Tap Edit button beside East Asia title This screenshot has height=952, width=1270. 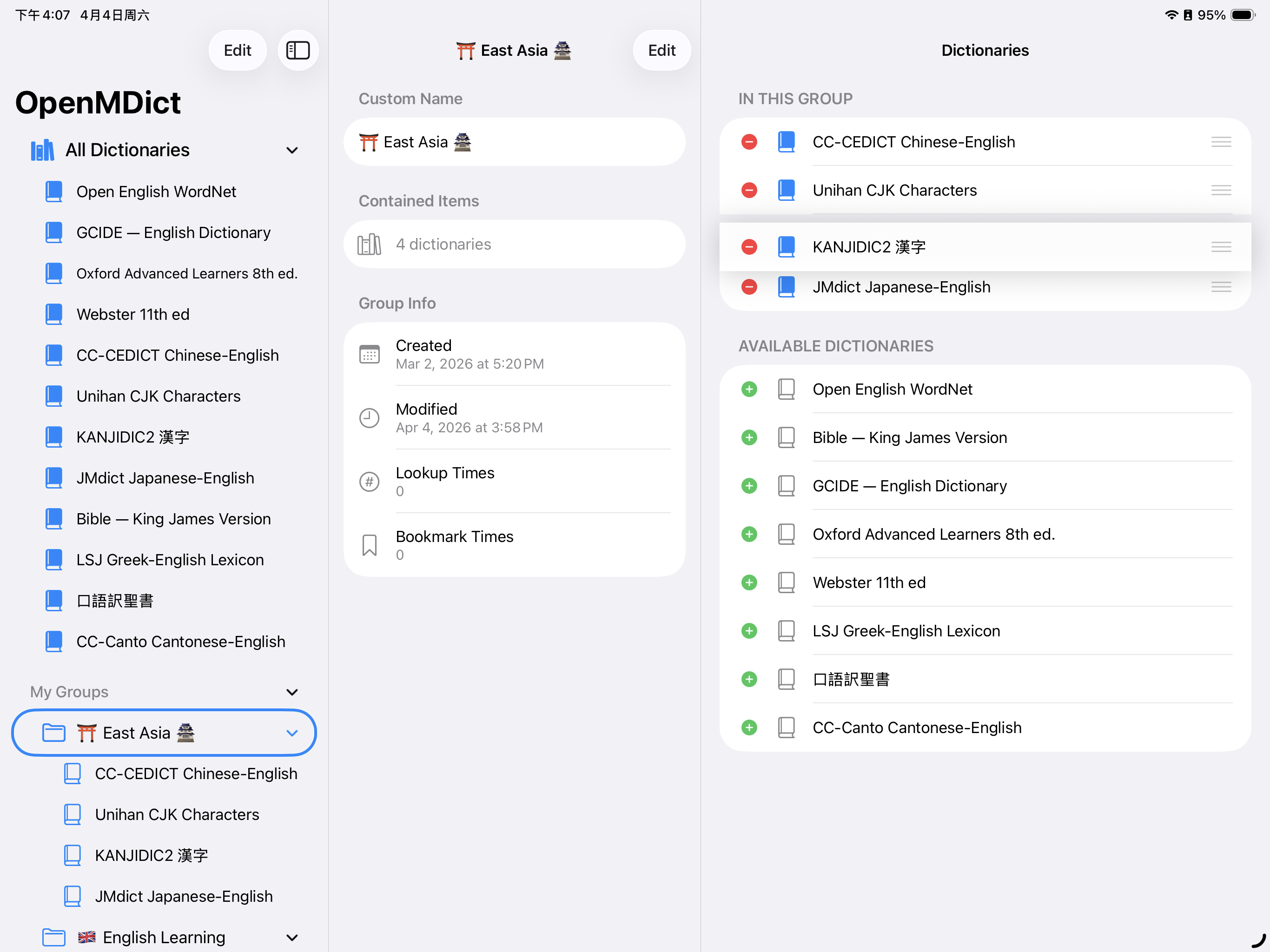click(x=661, y=51)
